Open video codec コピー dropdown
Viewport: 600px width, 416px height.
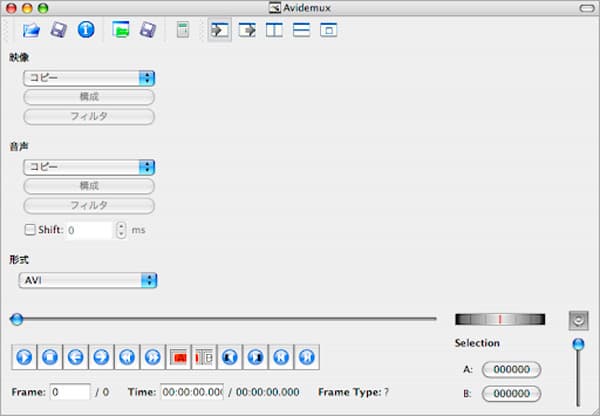(89, 78)
